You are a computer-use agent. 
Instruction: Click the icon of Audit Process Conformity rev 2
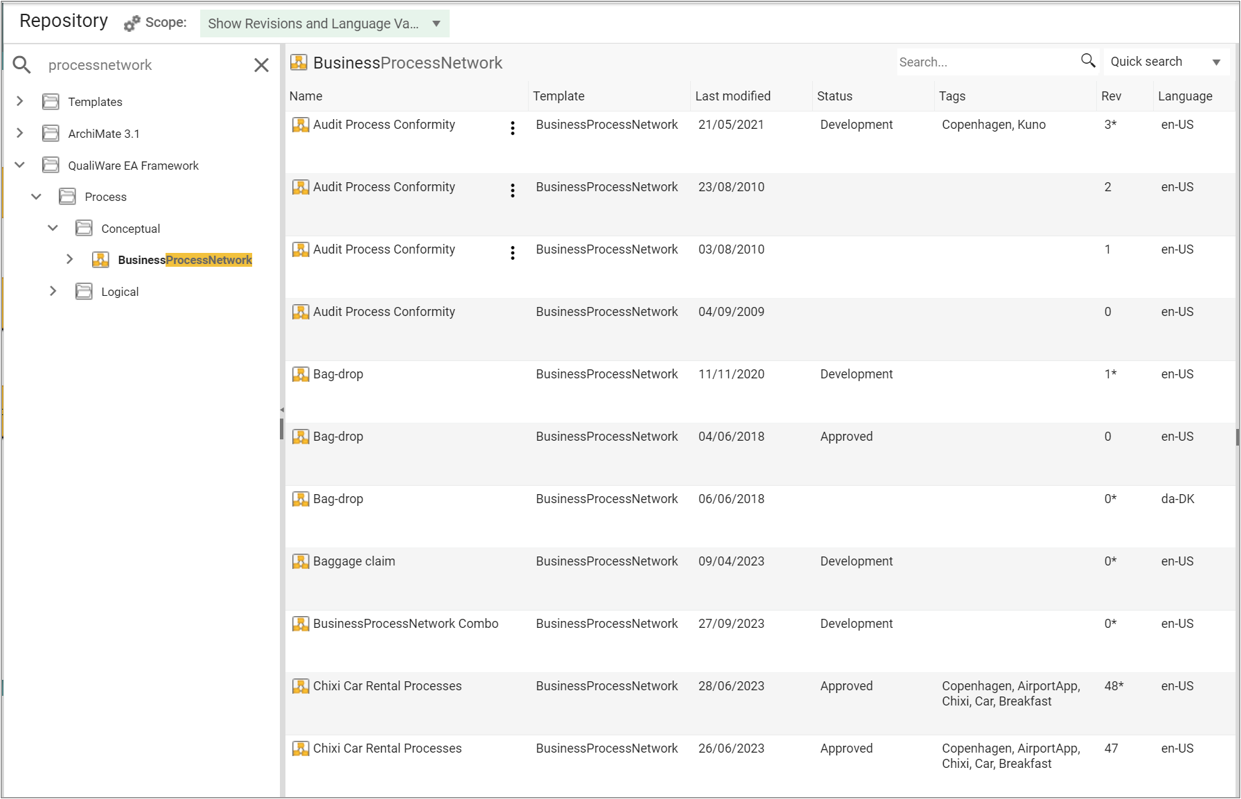(x=300, y=187)
